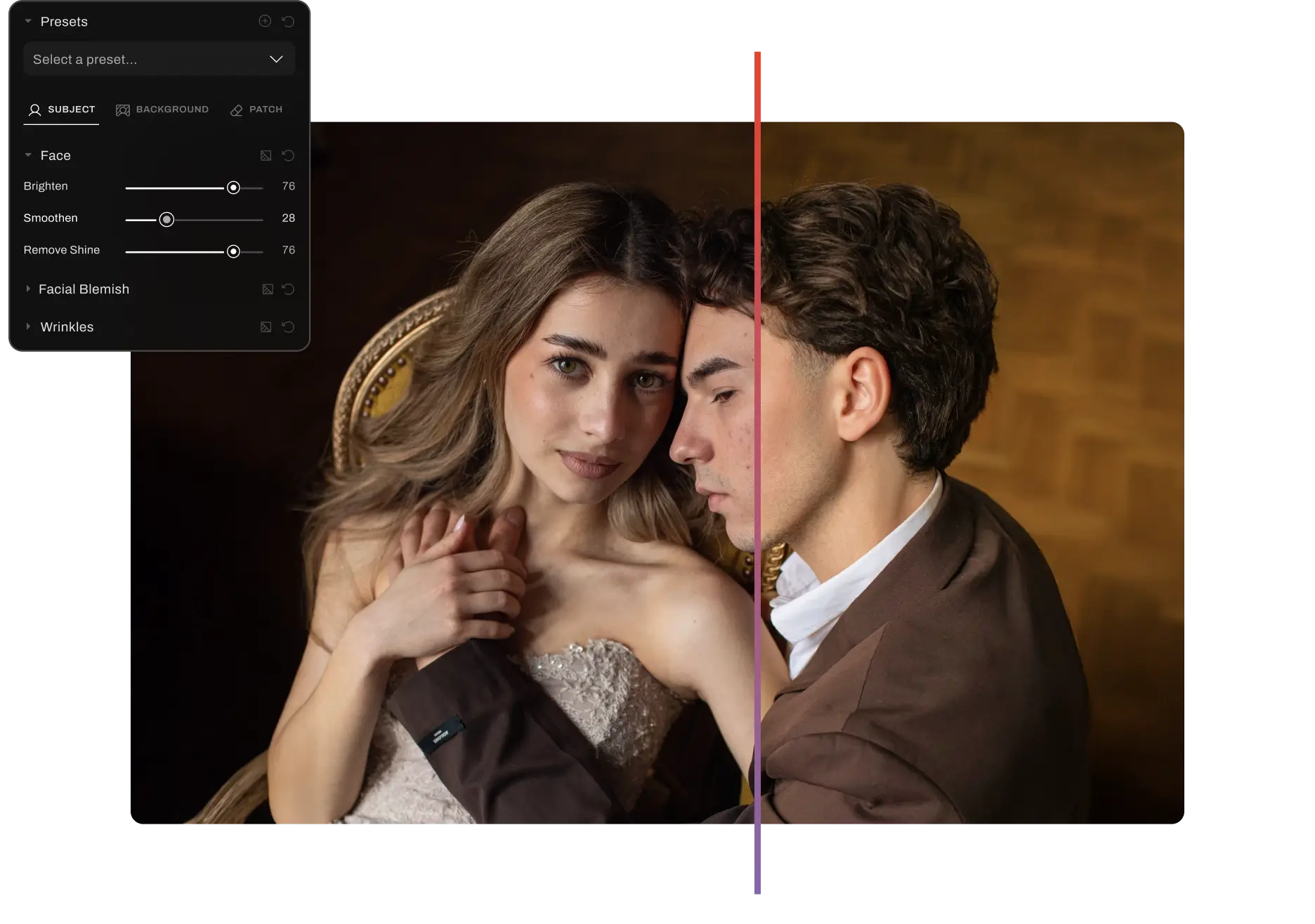
Task: Expand the Wrinkles section
Action: pyautogui.click(x=28, y=327)
